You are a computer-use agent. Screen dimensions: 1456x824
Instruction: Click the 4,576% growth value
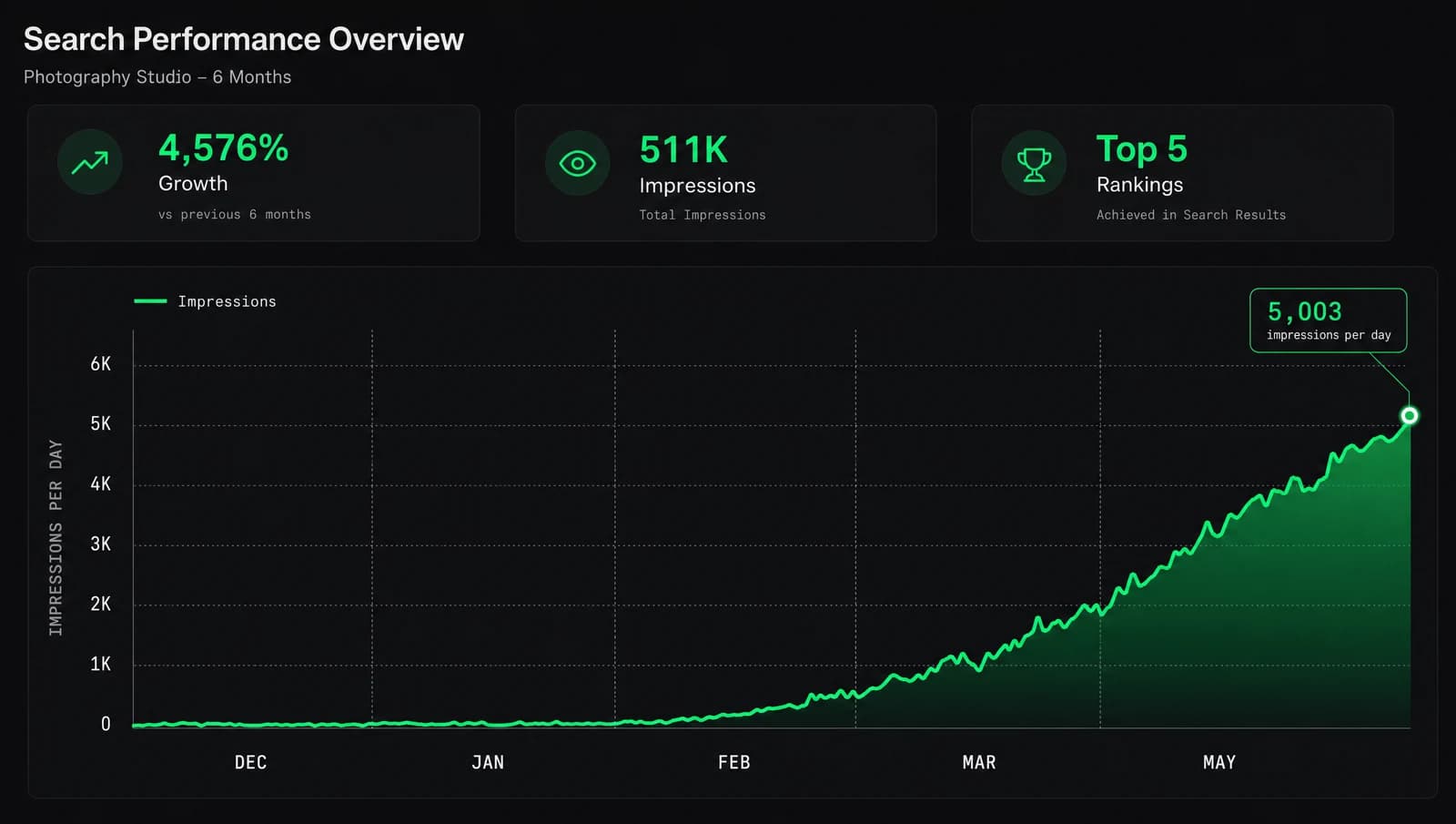pos(223,148)
